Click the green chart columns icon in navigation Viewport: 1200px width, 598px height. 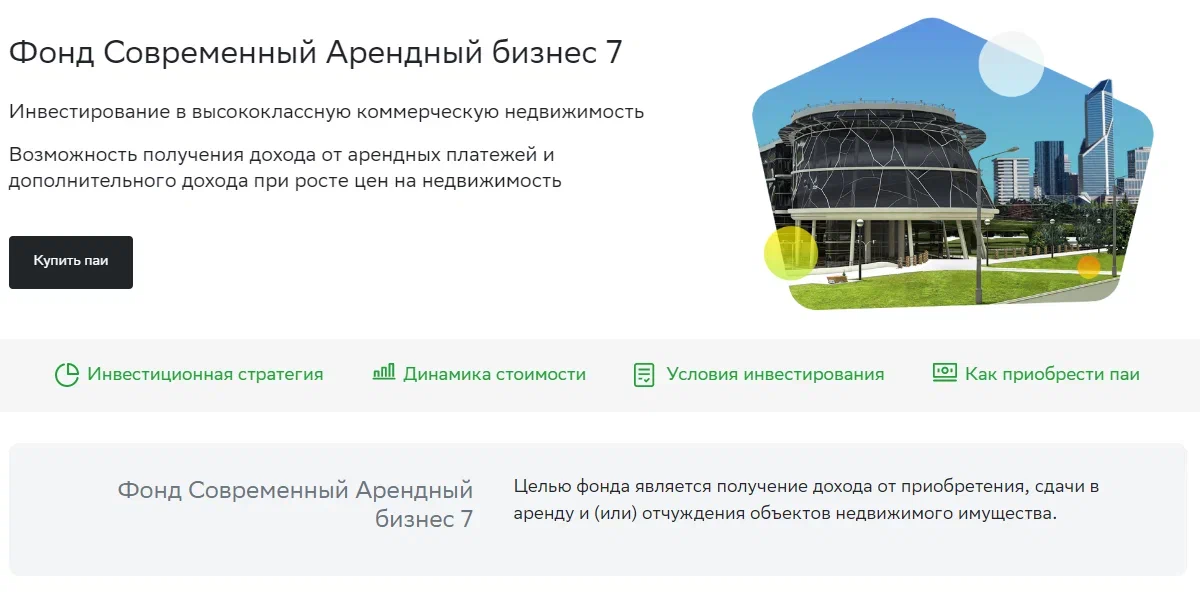(x=384, y=374)
